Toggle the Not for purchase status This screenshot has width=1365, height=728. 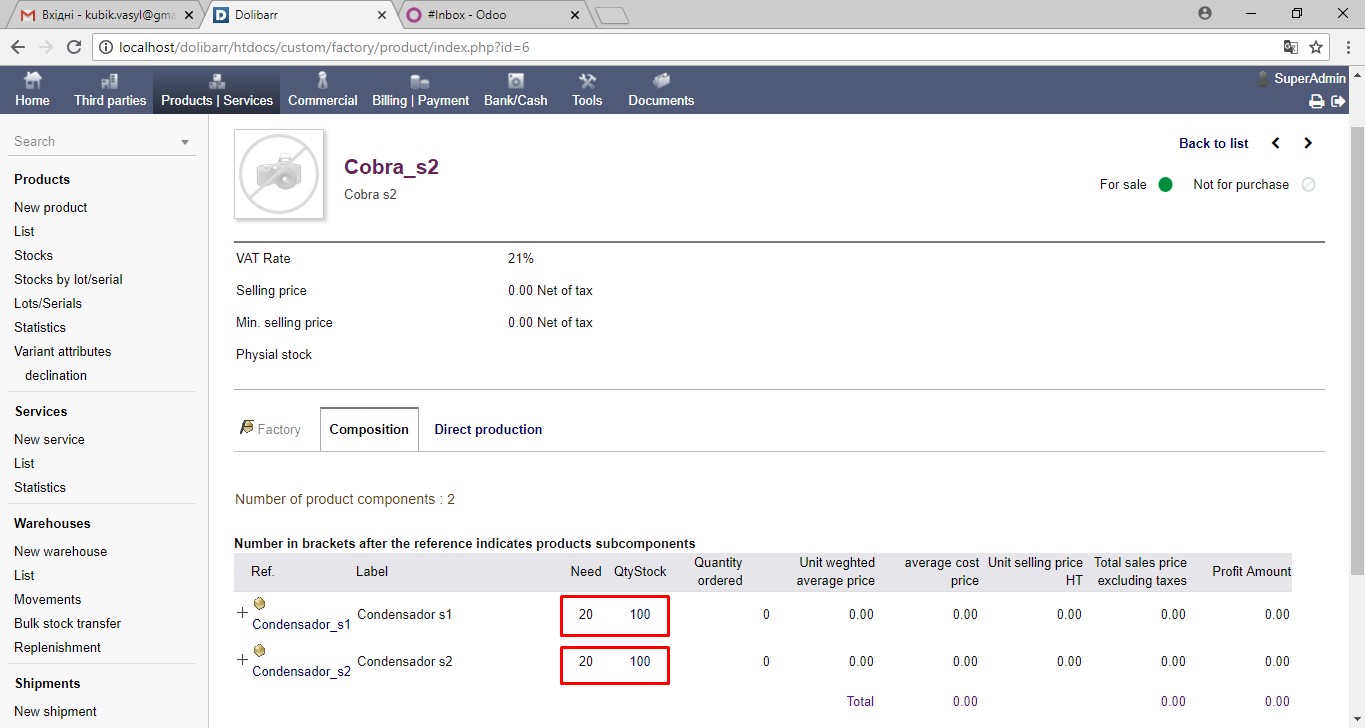coord(1308,184)
